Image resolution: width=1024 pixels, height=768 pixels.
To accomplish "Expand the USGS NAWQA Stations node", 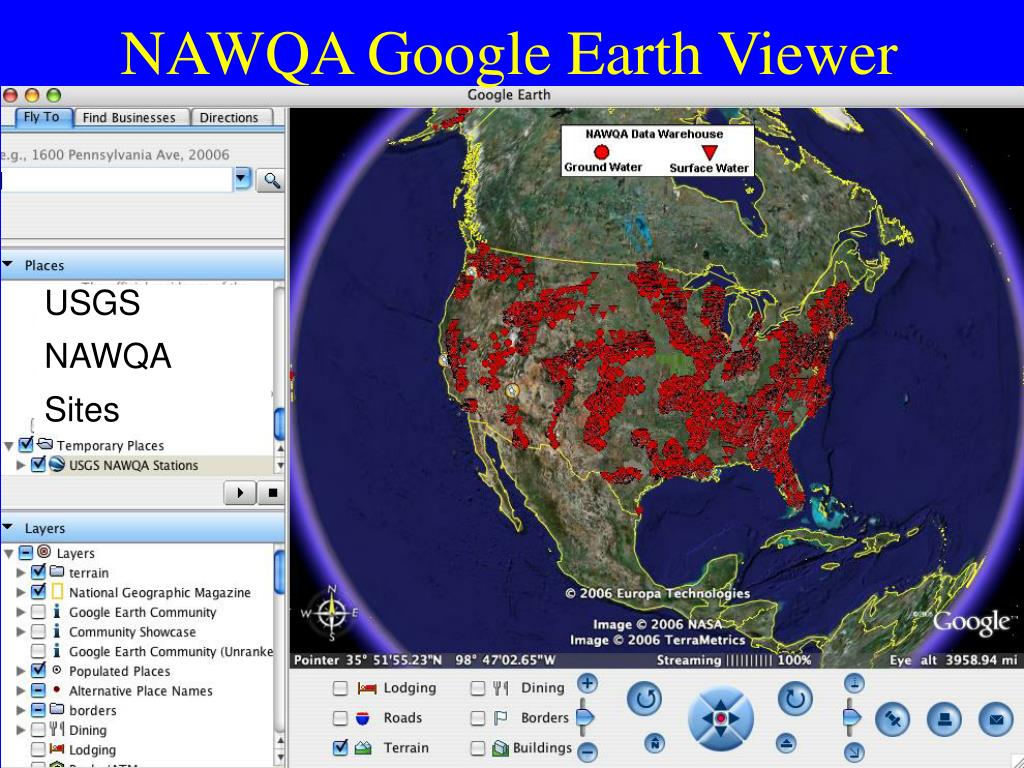I will coord(21,465).
